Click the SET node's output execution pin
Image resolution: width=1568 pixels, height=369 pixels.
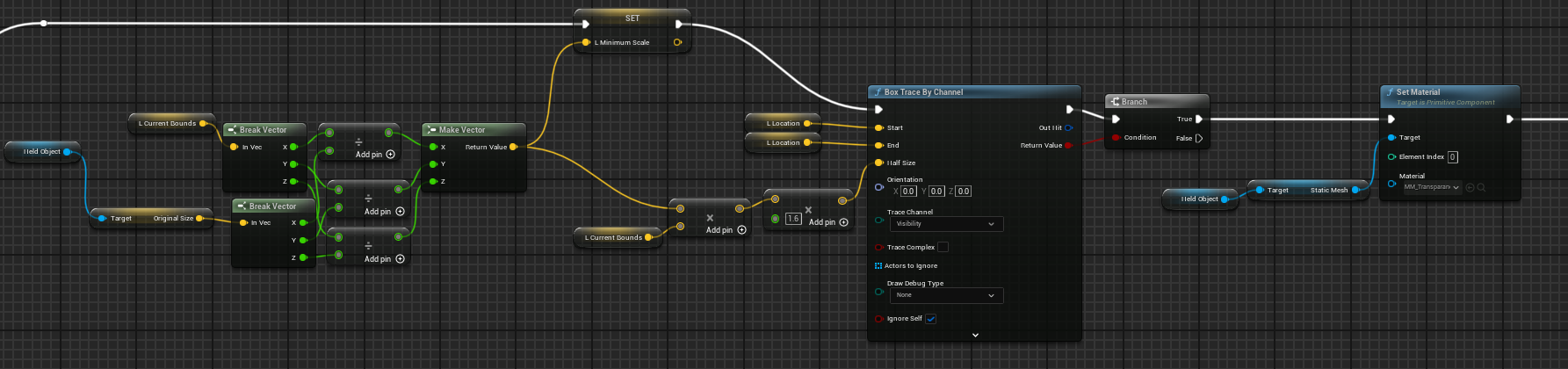[678, 24]
